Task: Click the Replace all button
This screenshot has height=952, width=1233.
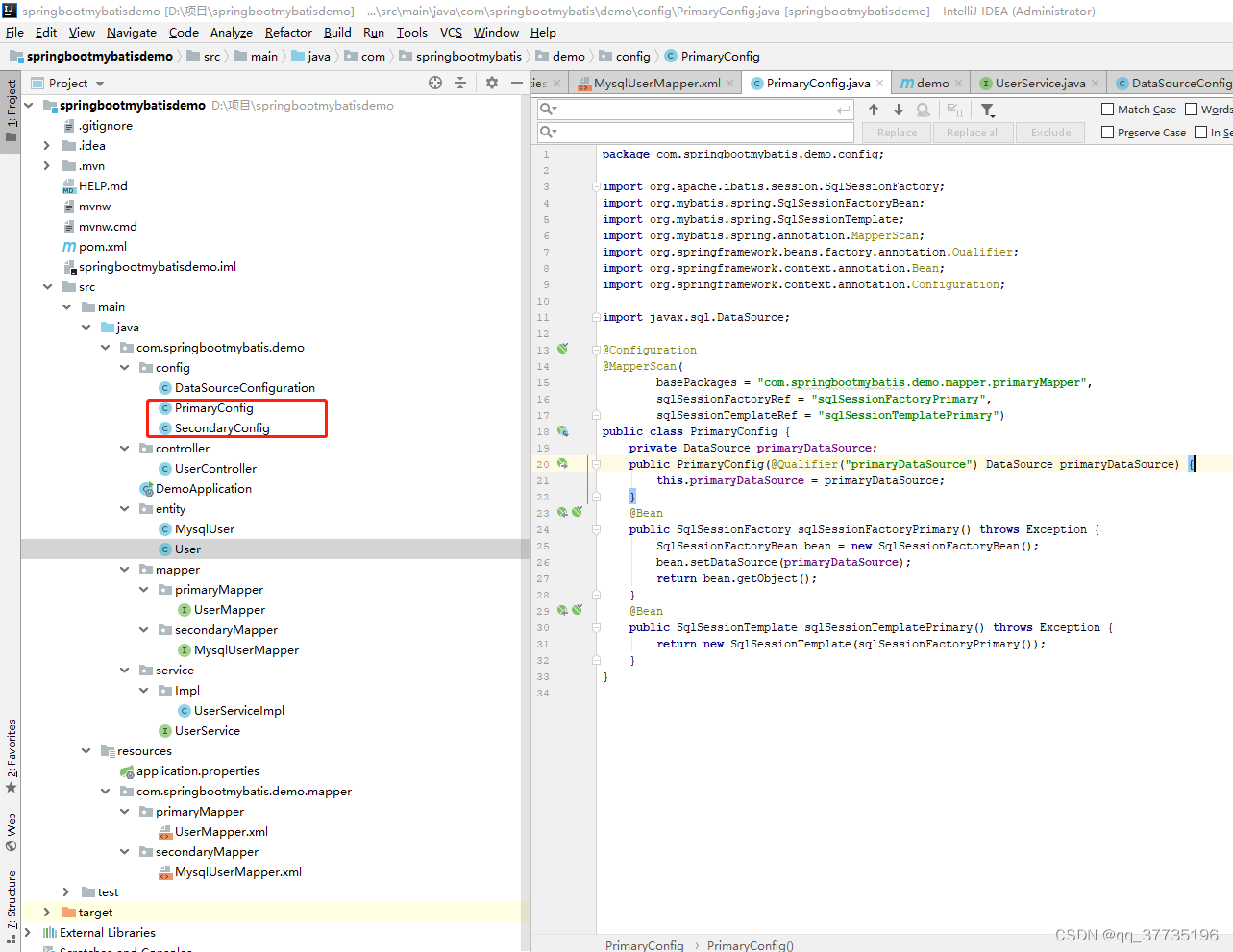Action: (972, 132)
